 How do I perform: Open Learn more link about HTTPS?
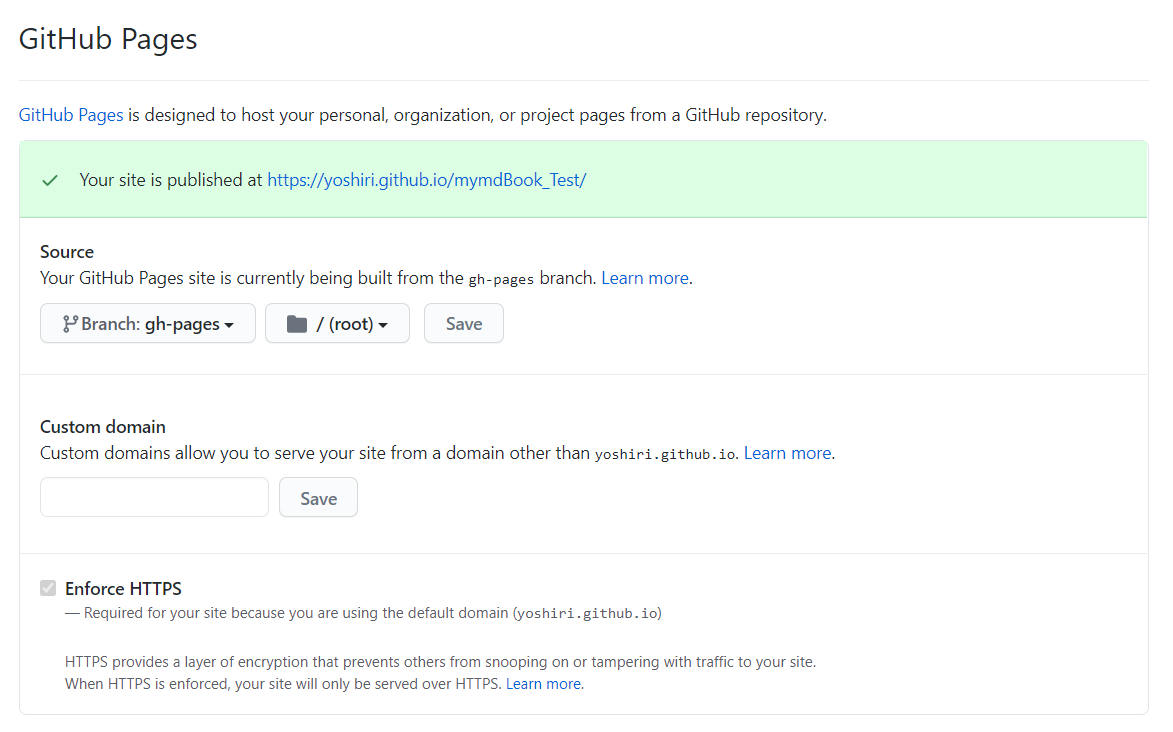click(543, 683)
